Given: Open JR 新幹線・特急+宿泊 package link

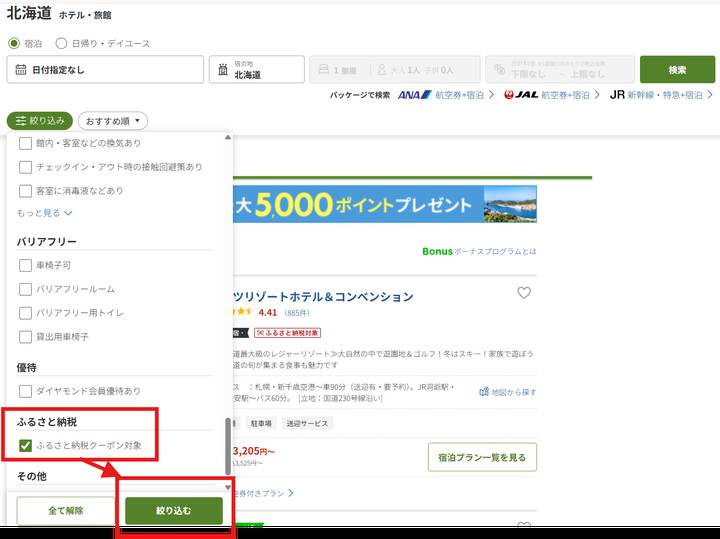Looking at the screenshot, I should click(x=662, y=95).
